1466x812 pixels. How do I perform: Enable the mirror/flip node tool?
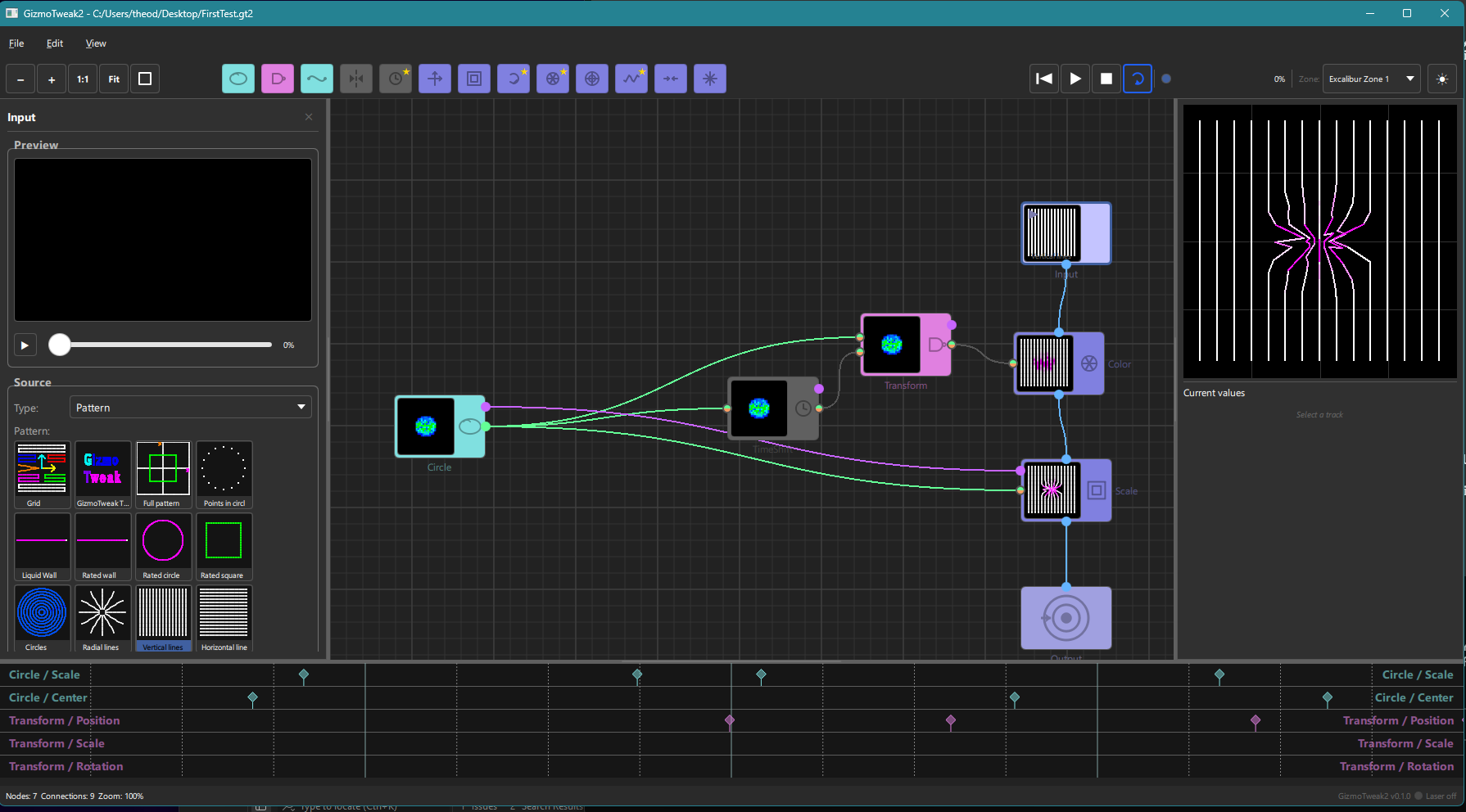(356, 79)
